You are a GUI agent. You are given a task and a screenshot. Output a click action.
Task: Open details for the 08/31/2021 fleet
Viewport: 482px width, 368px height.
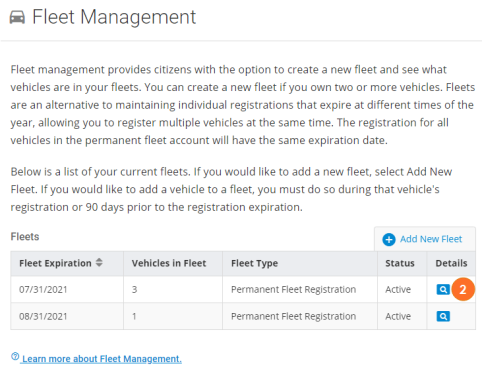point(443,316)
